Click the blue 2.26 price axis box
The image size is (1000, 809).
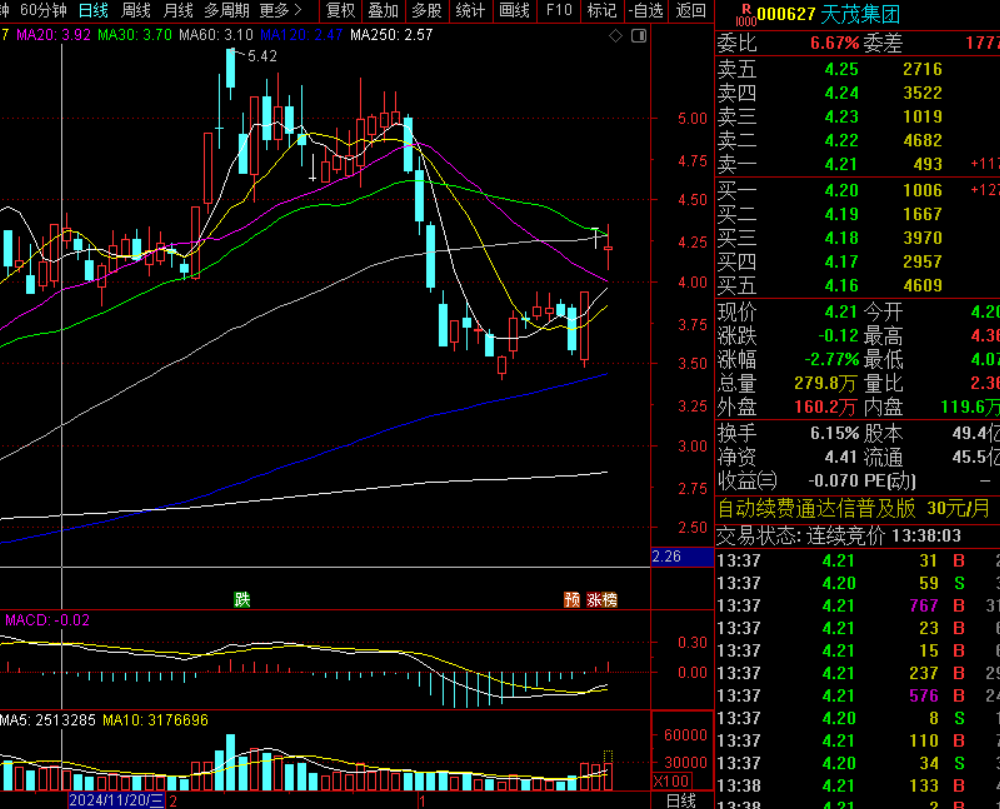(682, 557)
